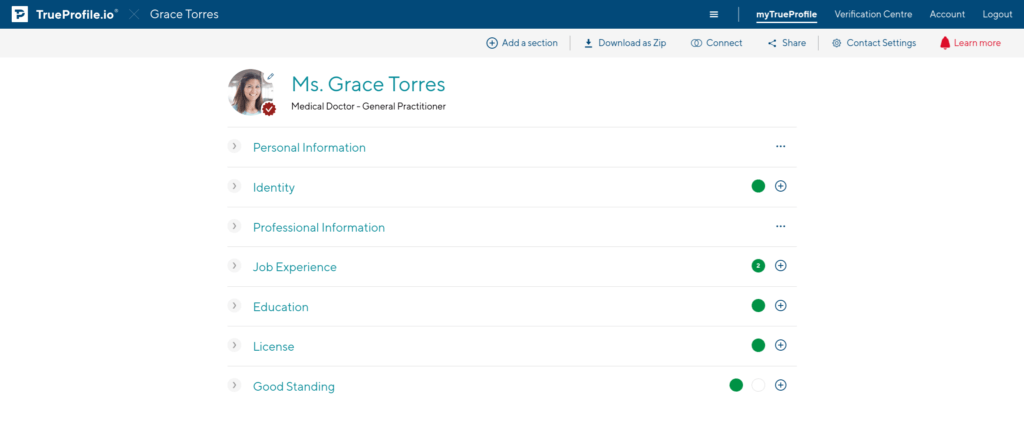Click the Connect button
Viewport: 1024px width, 445px height.
click(716, 43)
